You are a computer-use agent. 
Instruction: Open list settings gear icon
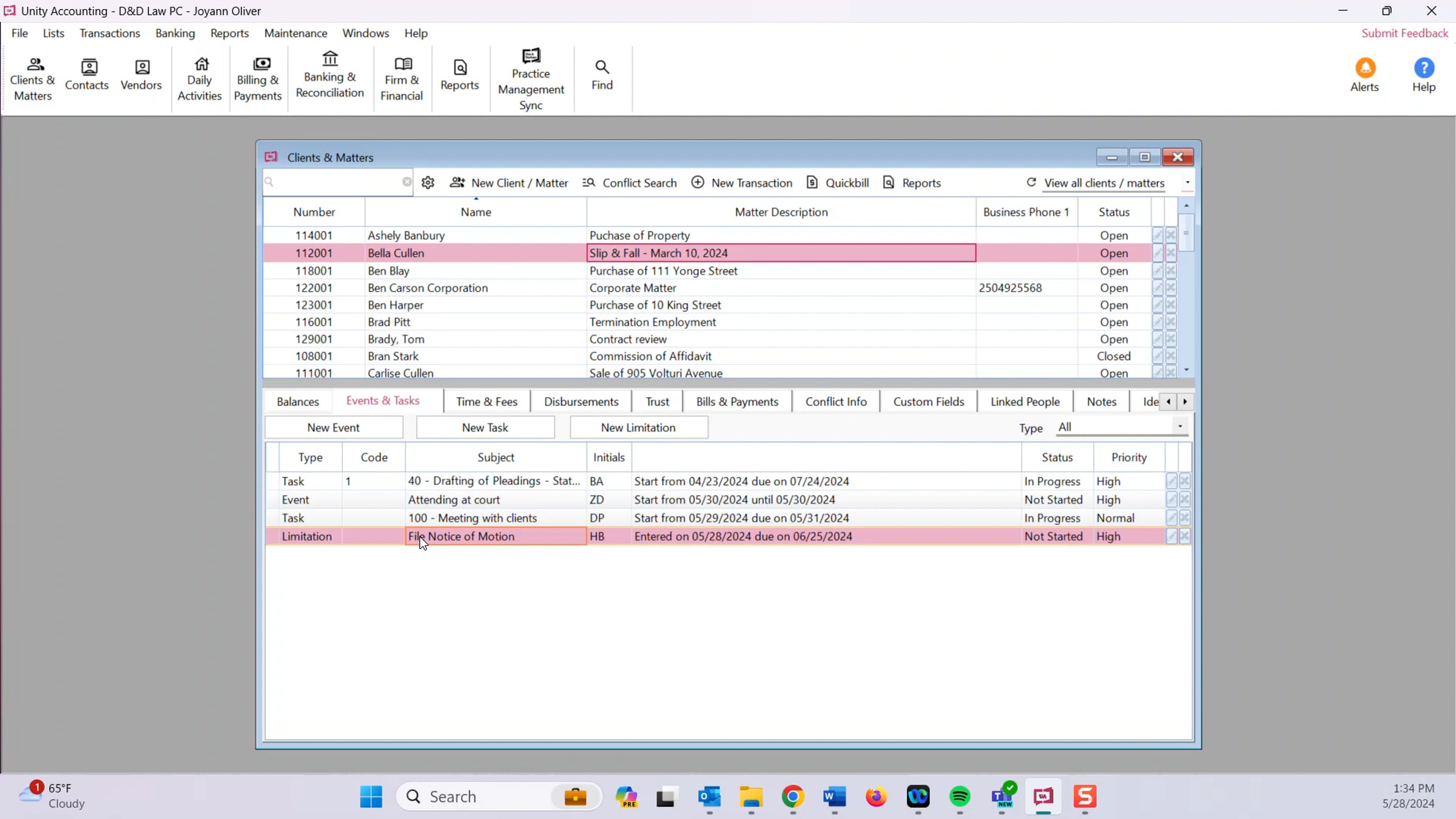[428, 183]
